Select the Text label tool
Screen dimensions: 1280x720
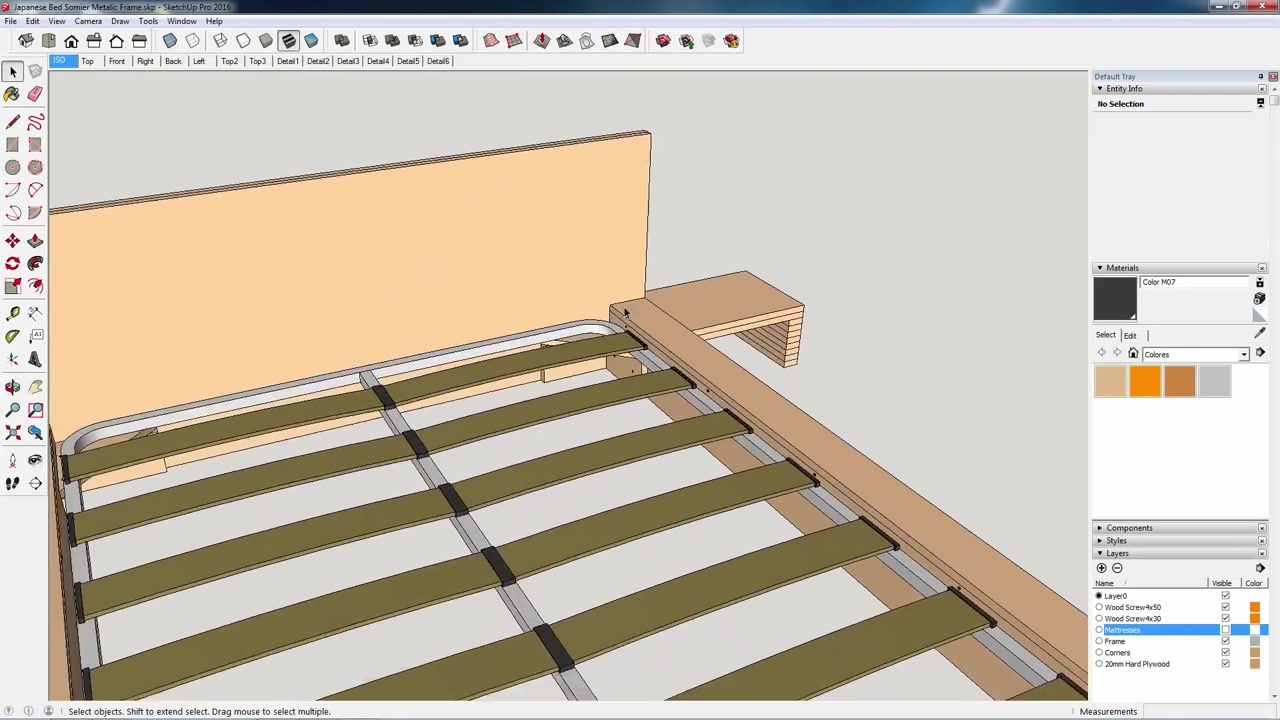(x=35, y=337)
